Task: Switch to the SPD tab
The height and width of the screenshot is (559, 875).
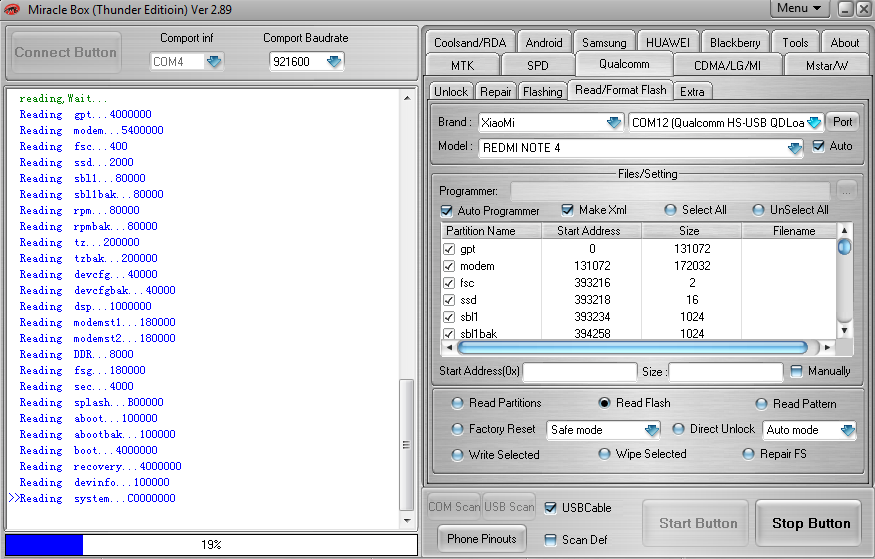Action: [x=538, y=65]
